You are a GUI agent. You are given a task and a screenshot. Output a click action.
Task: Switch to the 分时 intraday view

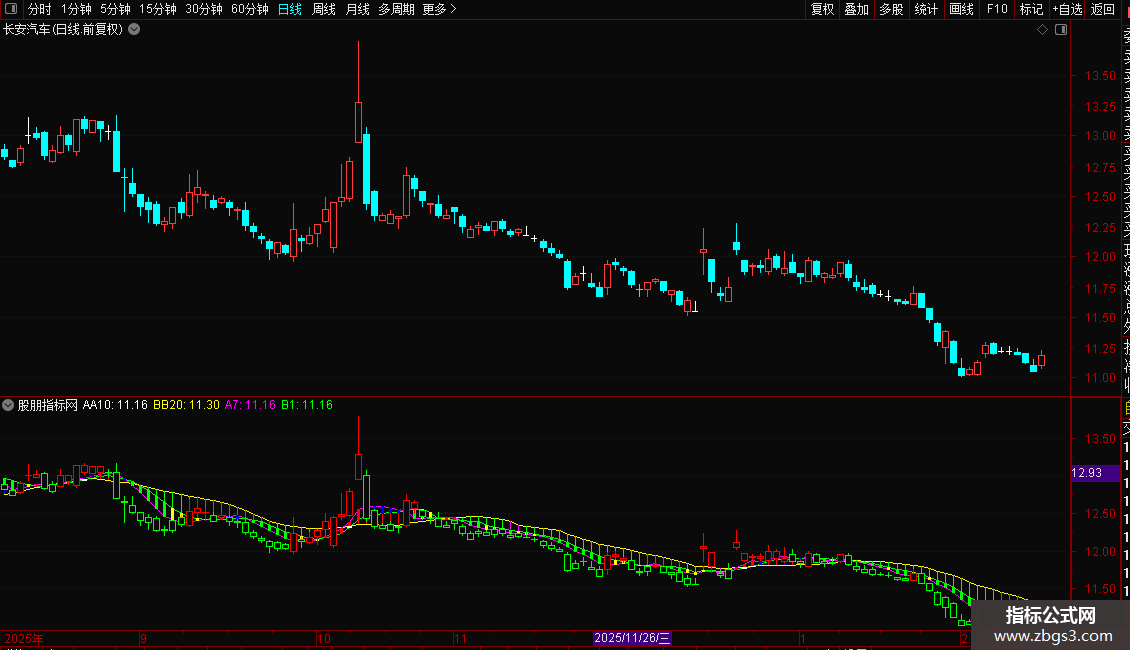pos(40,9)
